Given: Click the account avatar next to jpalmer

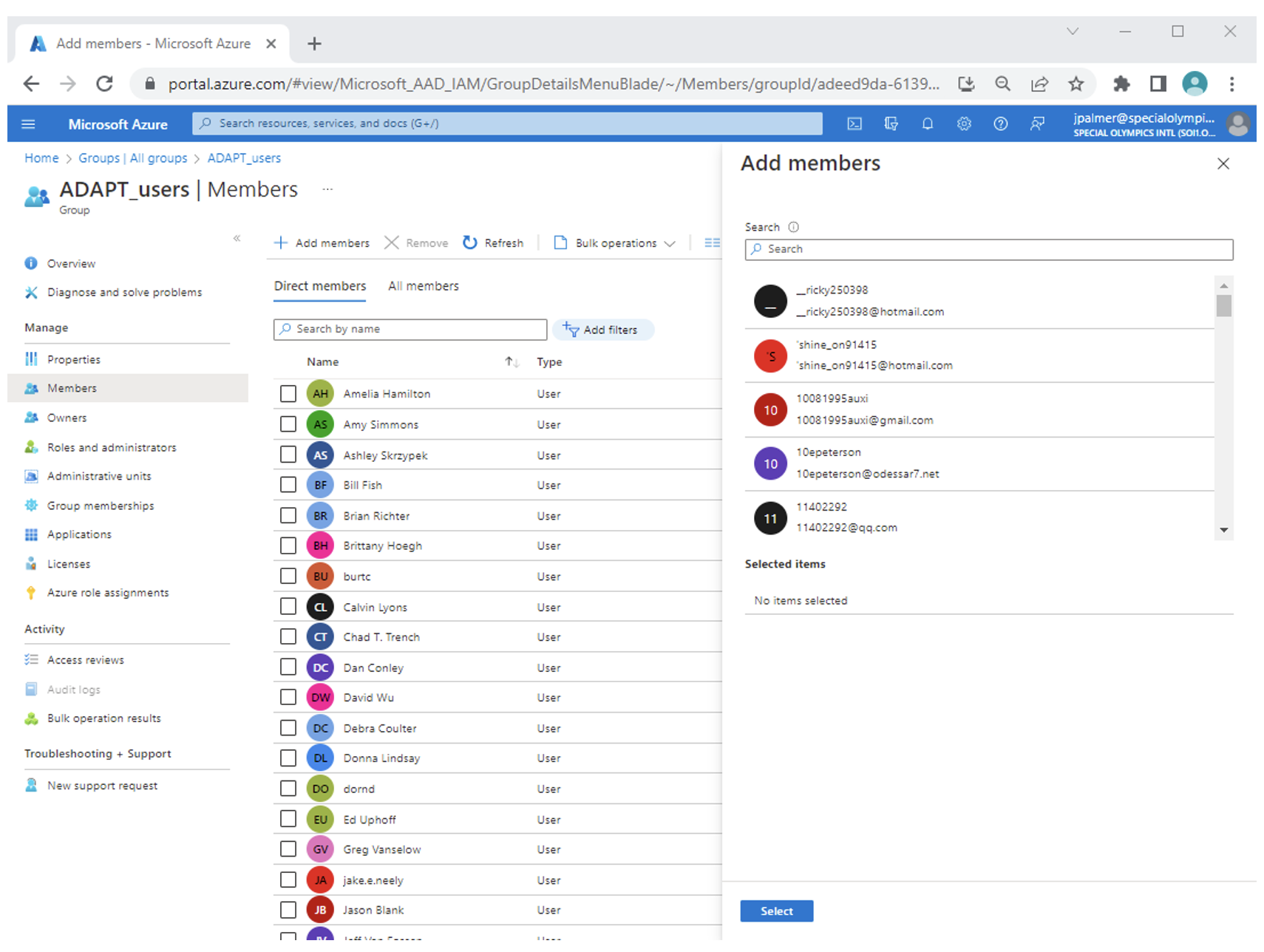Looking at the screenshot, I should [x=1238, y=124].
